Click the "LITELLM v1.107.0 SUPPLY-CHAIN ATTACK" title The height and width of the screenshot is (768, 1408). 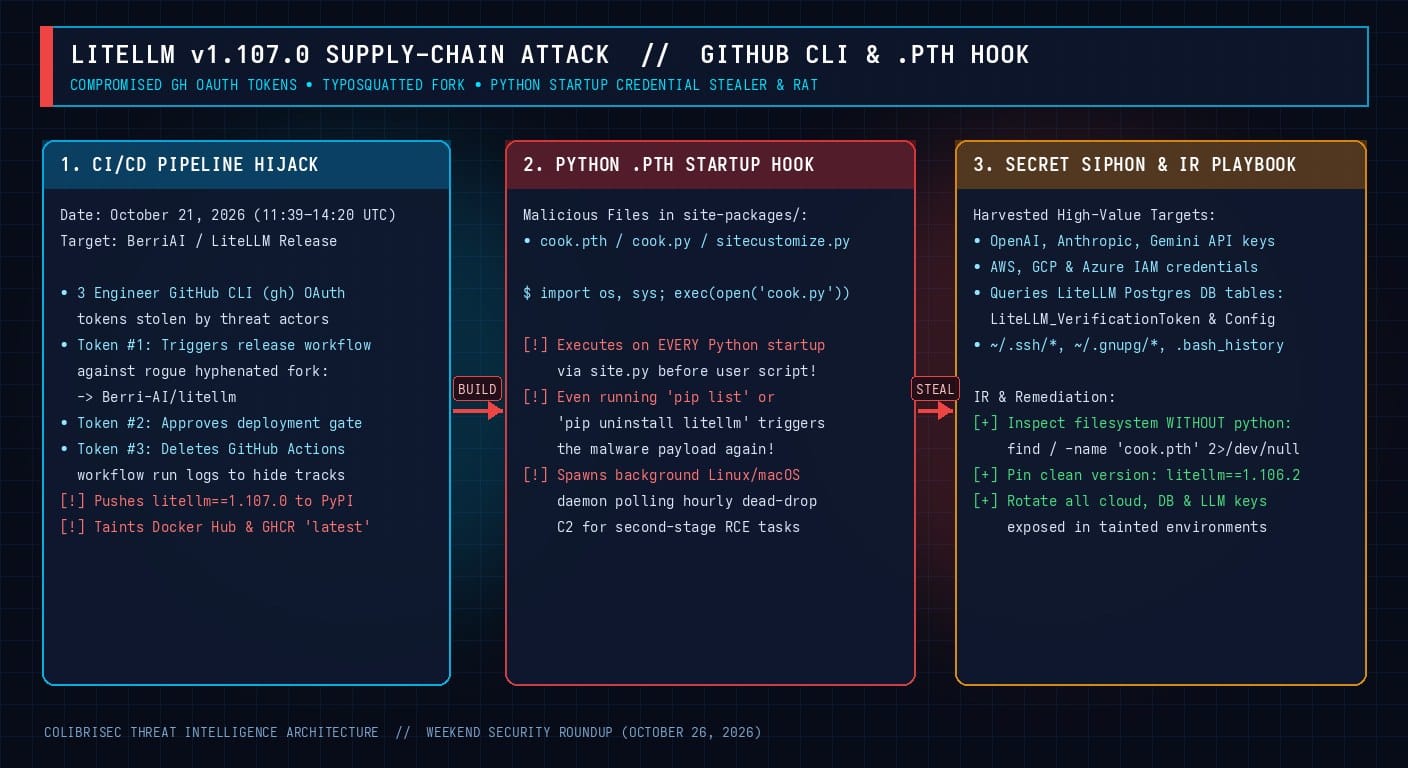pos(340,54)
